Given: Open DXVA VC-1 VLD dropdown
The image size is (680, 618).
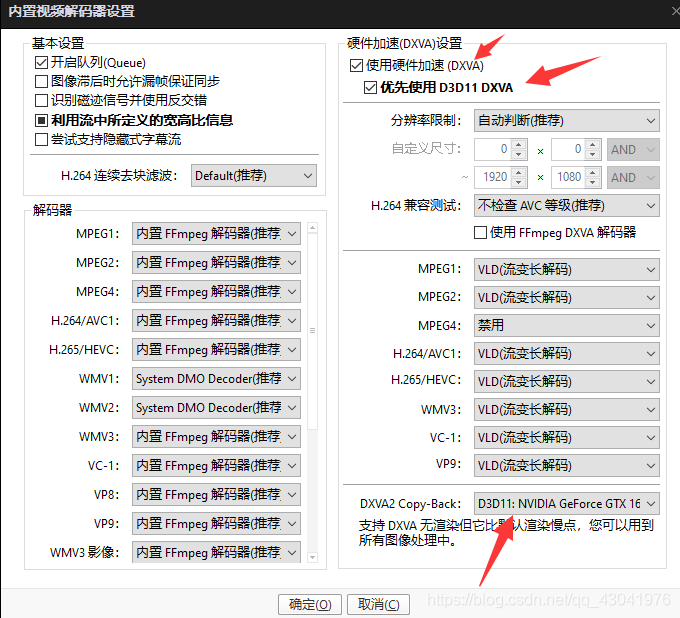Looking at the screenshot, I should (x=567, y=438).
